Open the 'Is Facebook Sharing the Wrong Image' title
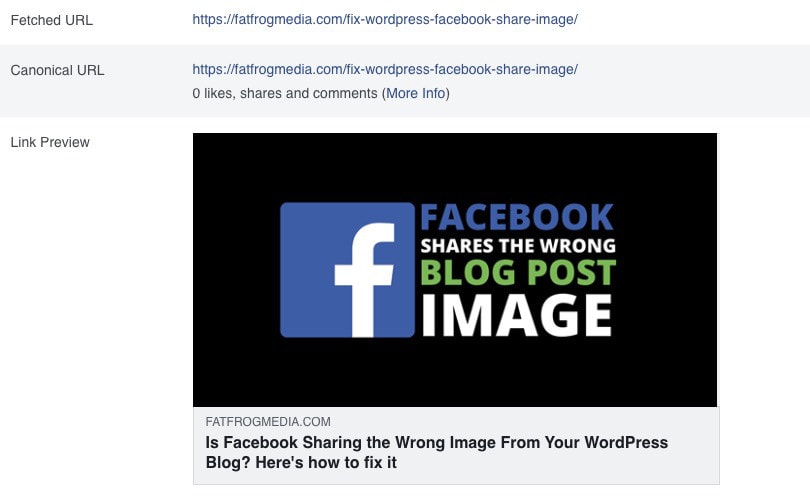Screen dimensions: 810x497 (437, 452)
